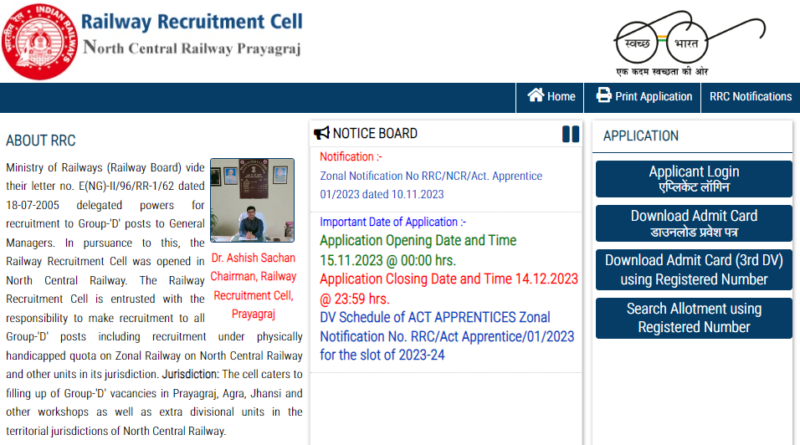This screenshot has height=445, width=800.
Task: Click the printer icon beside Print Application
Action: 604,96
